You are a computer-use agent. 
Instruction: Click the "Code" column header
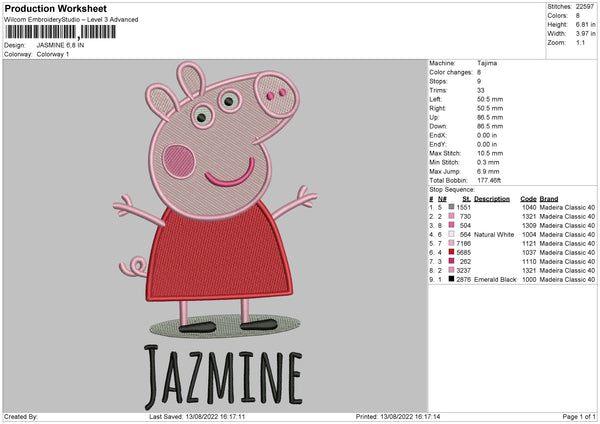pos(528,199)
